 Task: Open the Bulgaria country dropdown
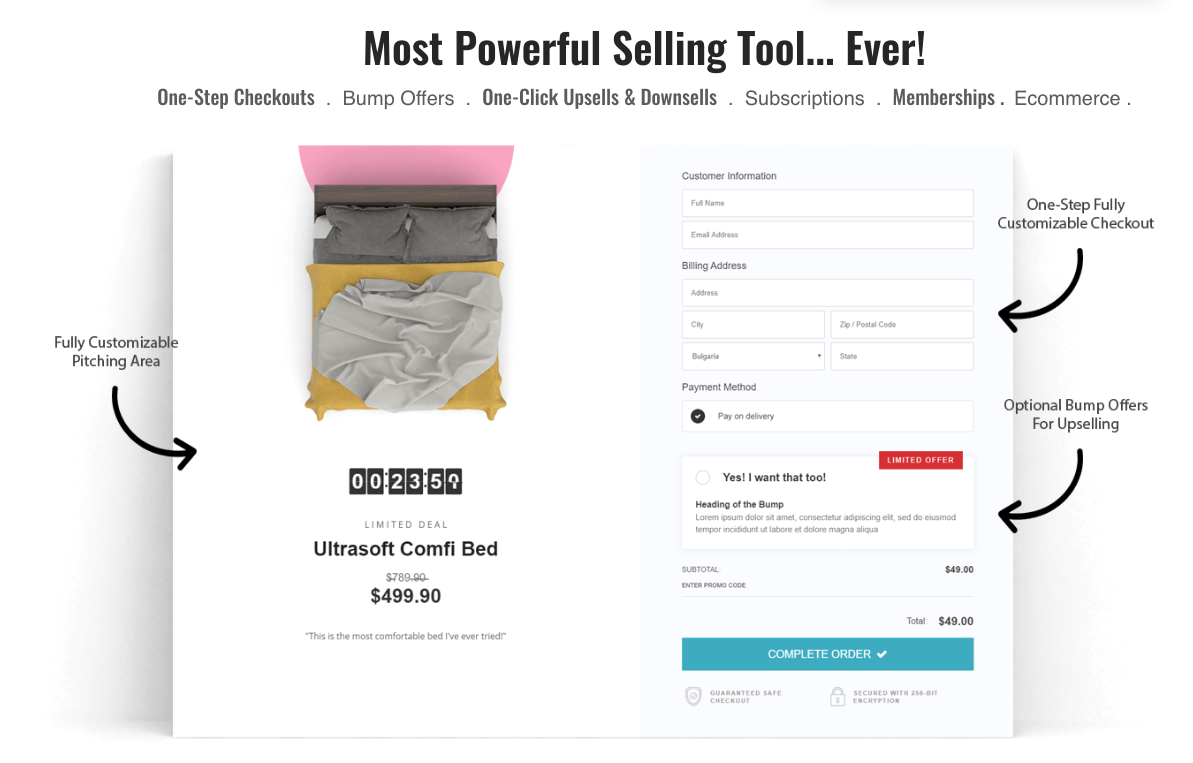753,356
